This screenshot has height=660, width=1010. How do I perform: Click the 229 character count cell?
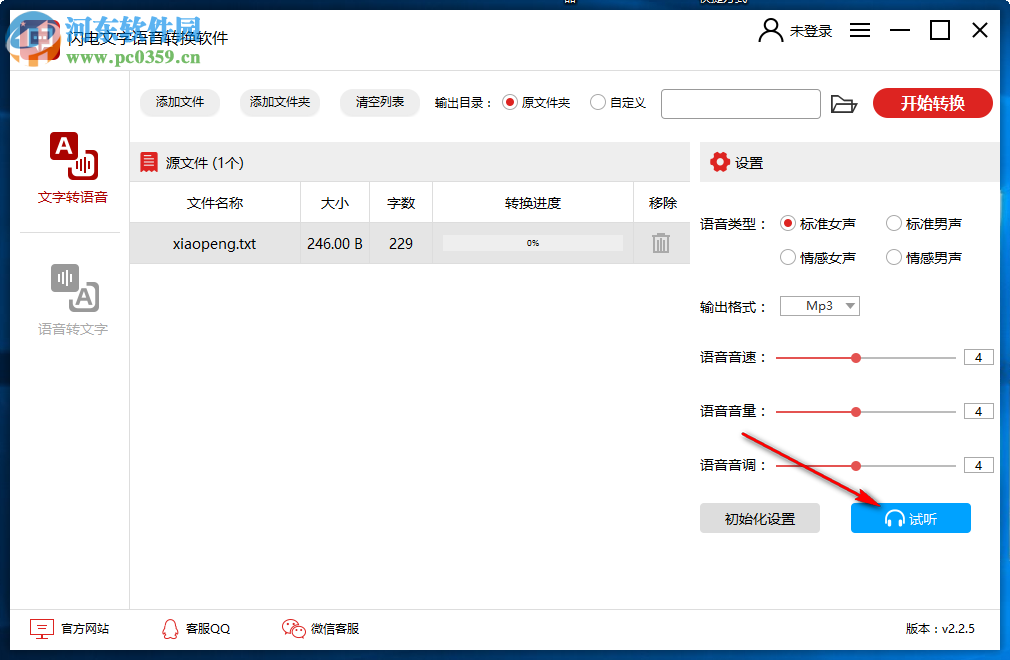(401, 243)
